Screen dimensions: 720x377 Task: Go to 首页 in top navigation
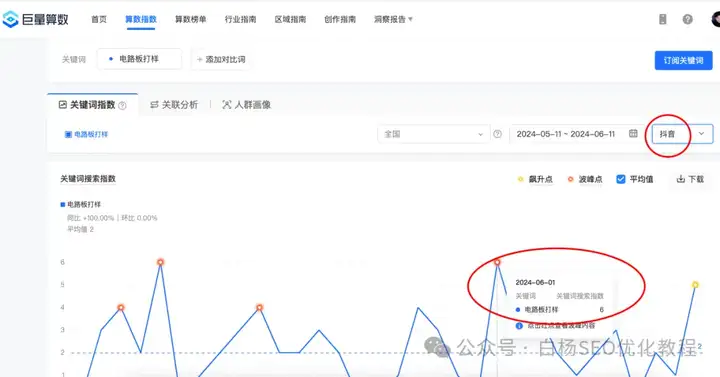point(99,19)
